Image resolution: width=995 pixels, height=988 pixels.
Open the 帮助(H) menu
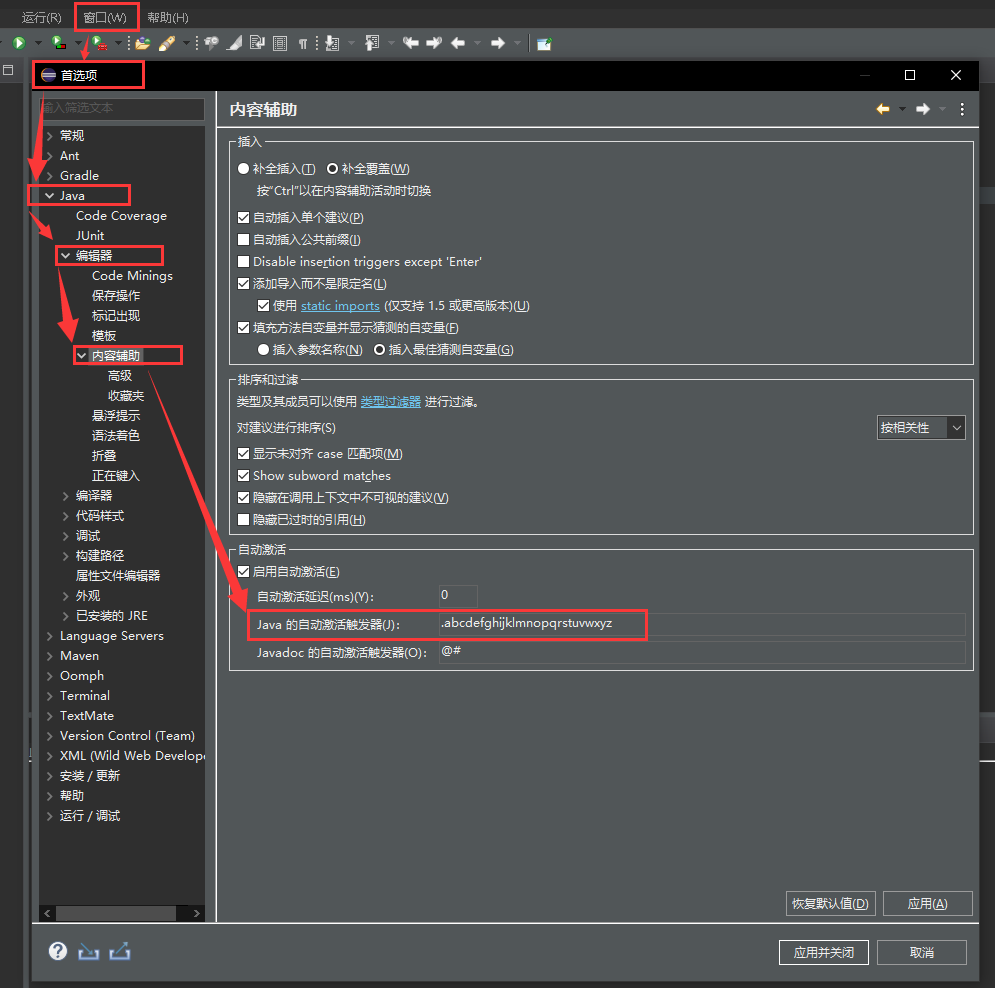(167, 17)
